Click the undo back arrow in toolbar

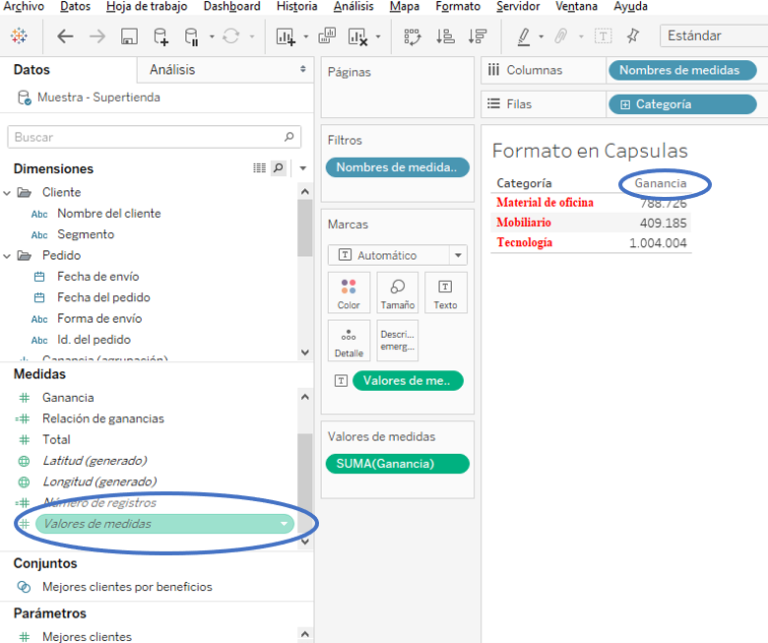tap(65, 37)
